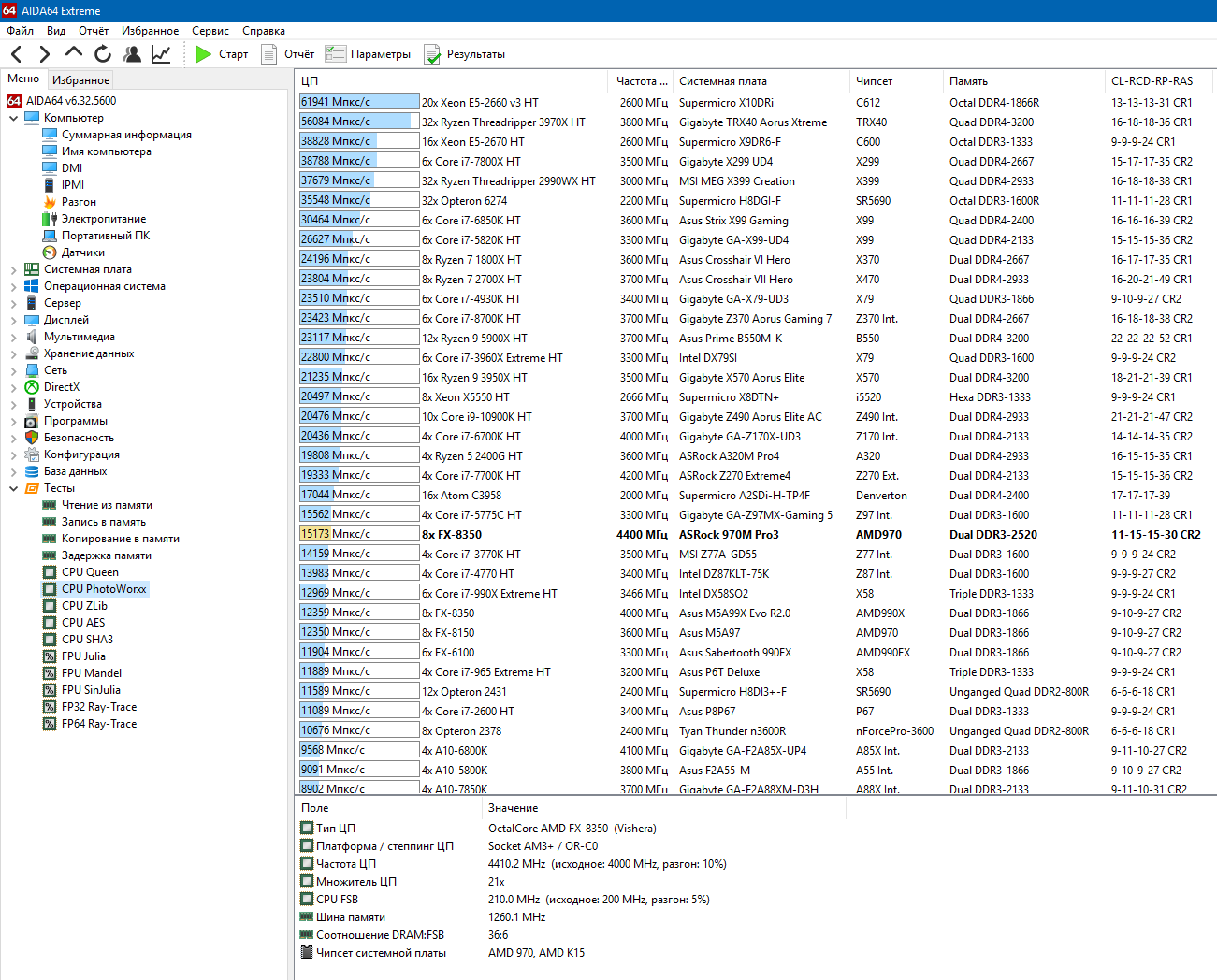Open the Электропитание tree item

pyautogui.click(x=94, y=219)
